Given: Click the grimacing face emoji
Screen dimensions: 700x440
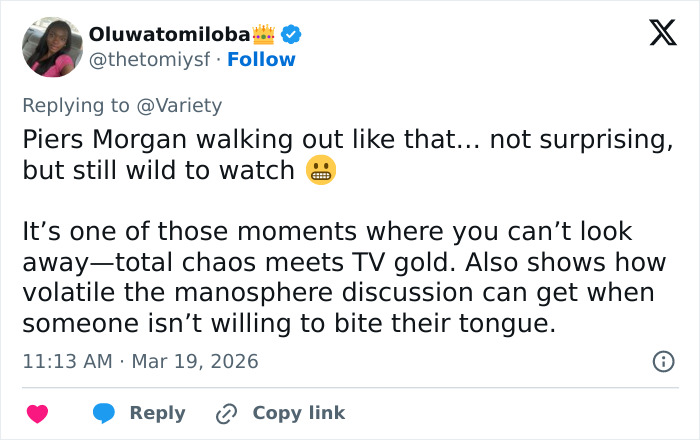Looking at the screenshot, I should 320,171.
